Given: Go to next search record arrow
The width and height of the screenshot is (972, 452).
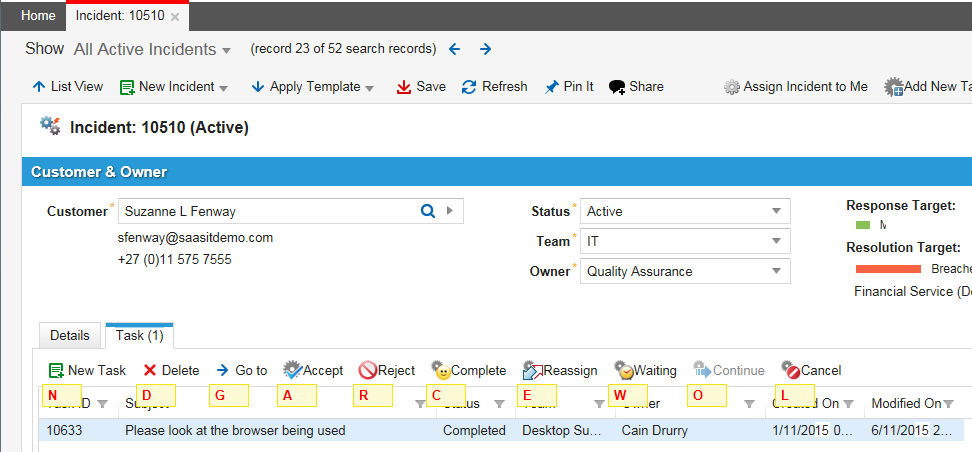Looking at the screenshot, I should click(485, 49).
